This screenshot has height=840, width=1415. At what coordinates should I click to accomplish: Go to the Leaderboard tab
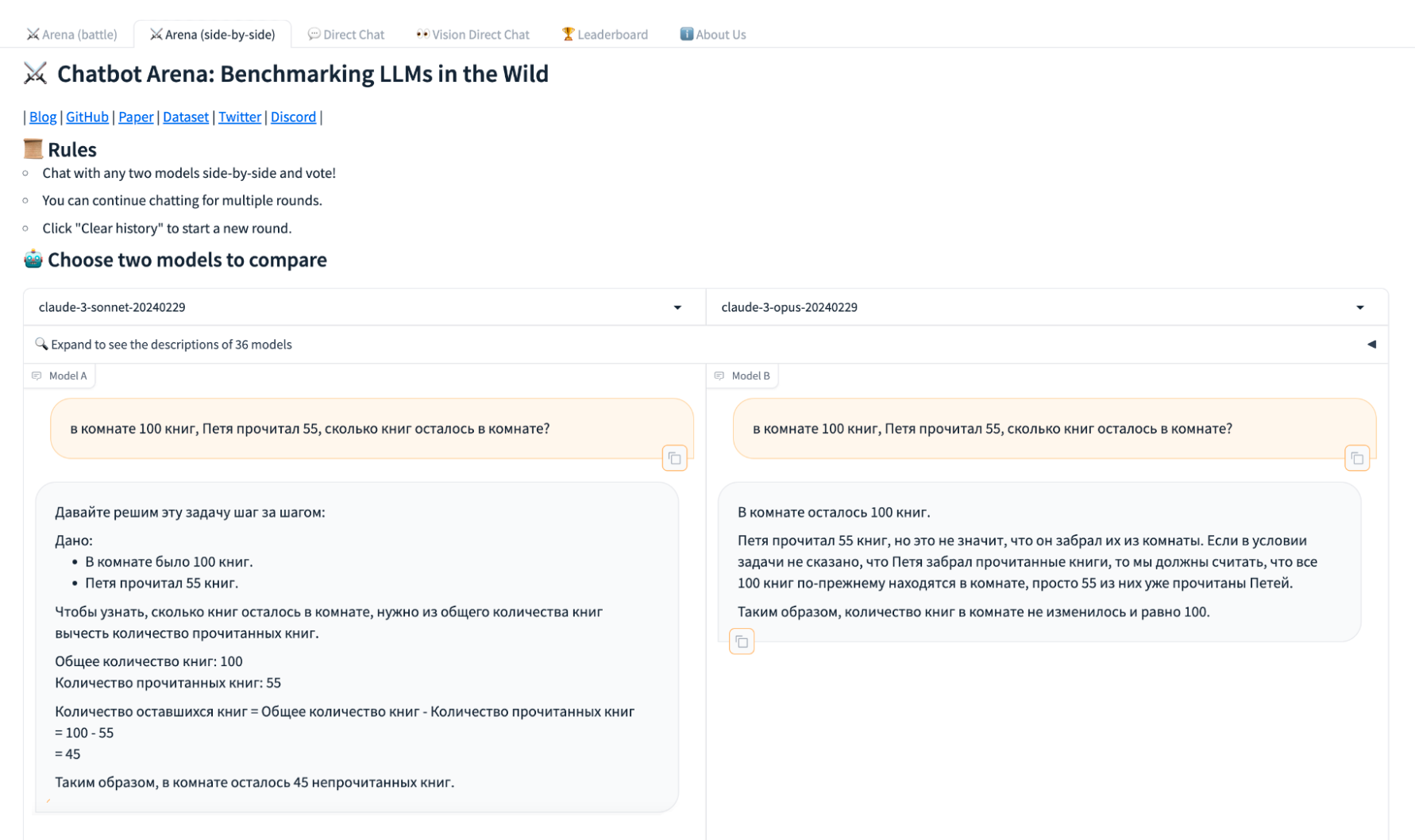pos(605,35)
